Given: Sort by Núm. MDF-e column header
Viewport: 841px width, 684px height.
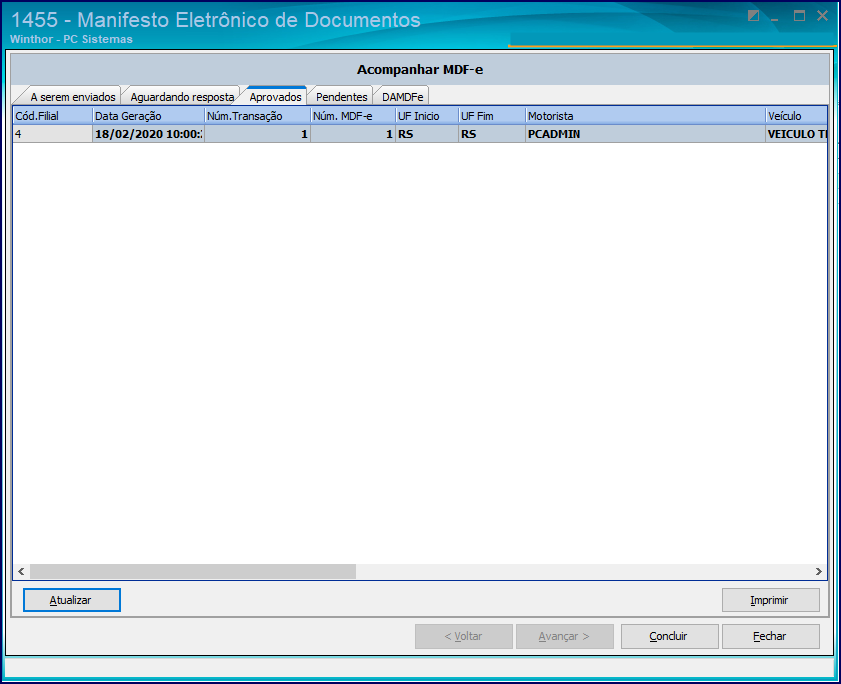Looking at the screenshot, I should [x=353, y=116].
